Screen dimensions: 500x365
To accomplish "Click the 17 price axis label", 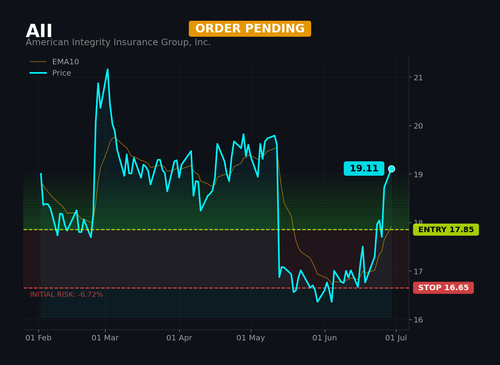I will [418, 271].
